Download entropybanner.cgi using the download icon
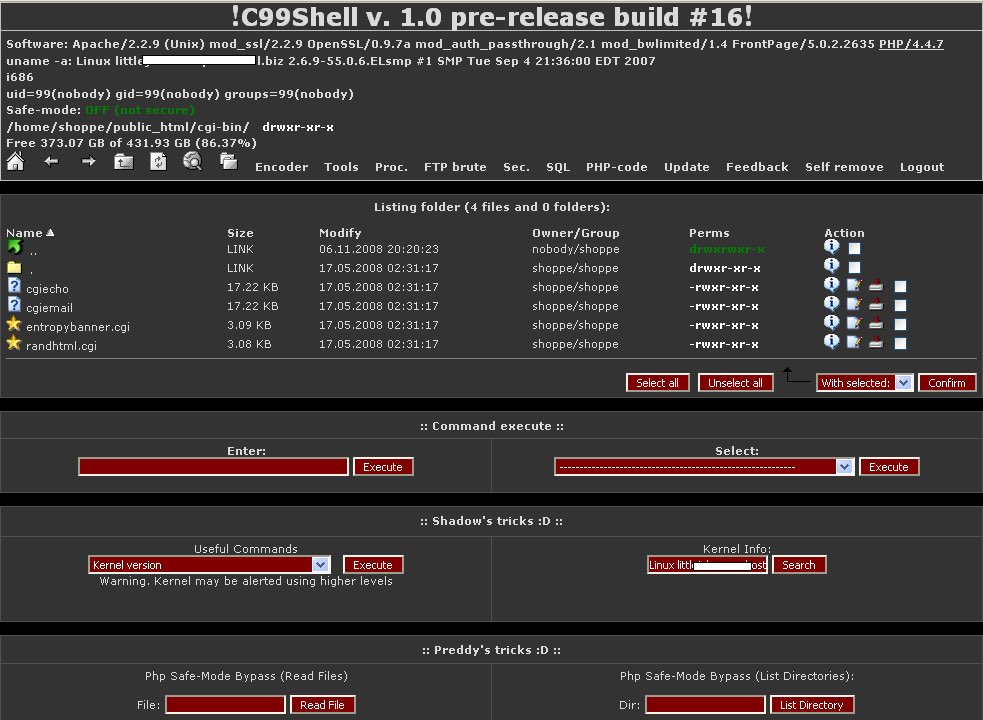The height and width of the screenshot is (720, 983). pyautogui.click(x=876, y=323)
